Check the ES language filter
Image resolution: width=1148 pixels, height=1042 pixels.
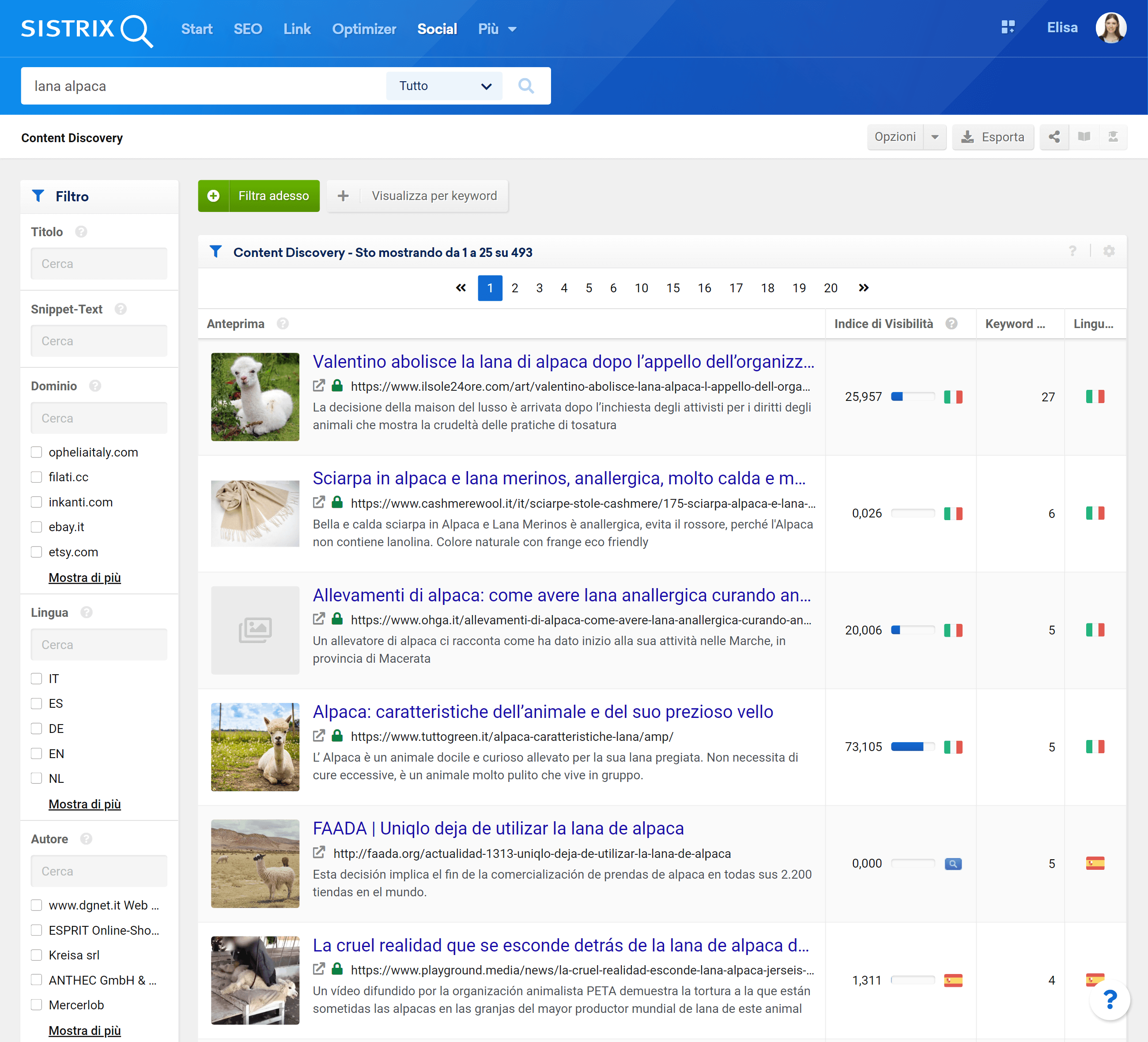[x=37, y=704]
